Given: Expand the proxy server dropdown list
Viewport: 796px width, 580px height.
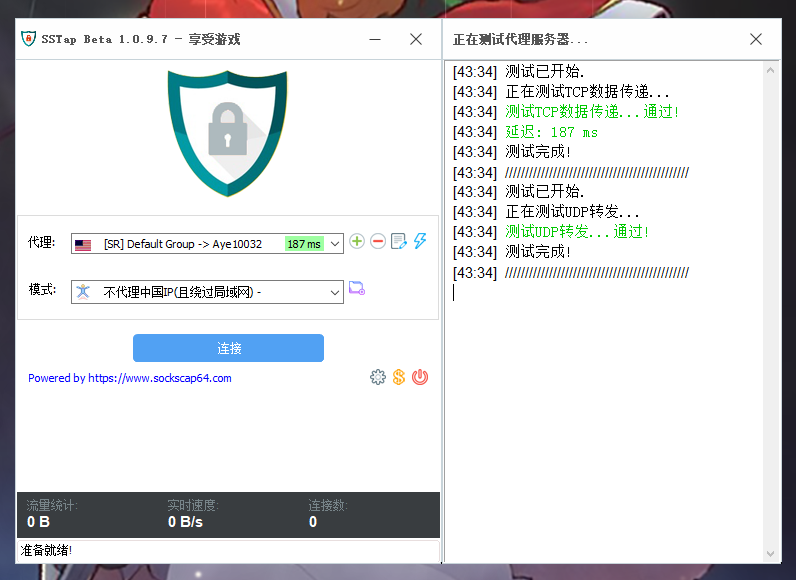Looking at the screenshot, I should click(335, 244).
